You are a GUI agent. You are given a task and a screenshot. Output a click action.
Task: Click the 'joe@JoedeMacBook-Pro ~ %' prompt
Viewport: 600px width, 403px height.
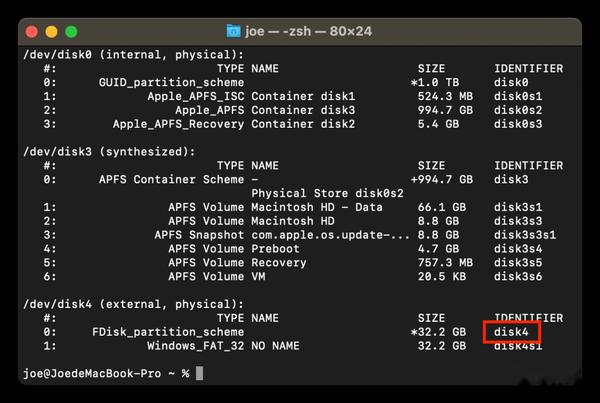click(106, 374)
